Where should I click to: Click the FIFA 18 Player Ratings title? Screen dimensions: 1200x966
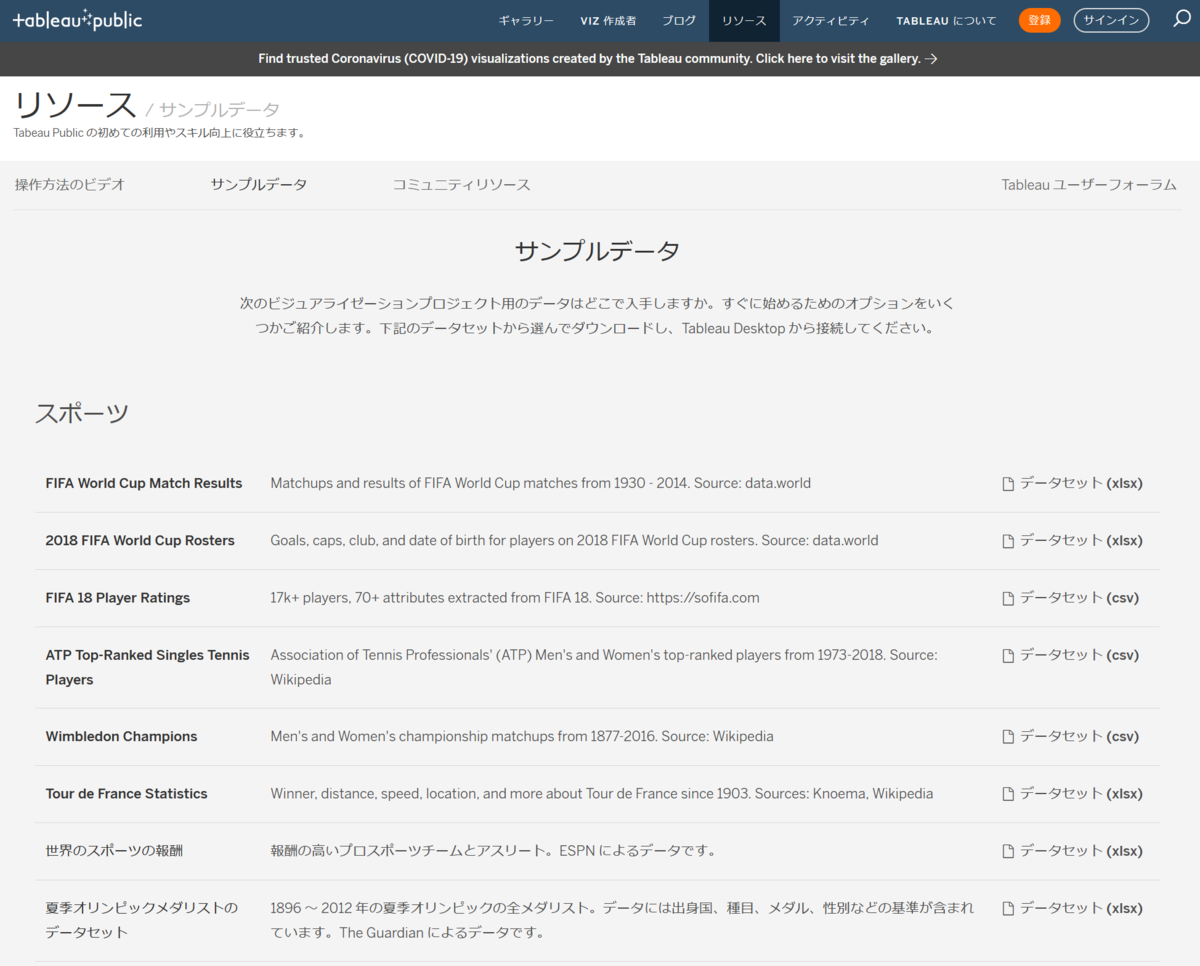point(118,598)
